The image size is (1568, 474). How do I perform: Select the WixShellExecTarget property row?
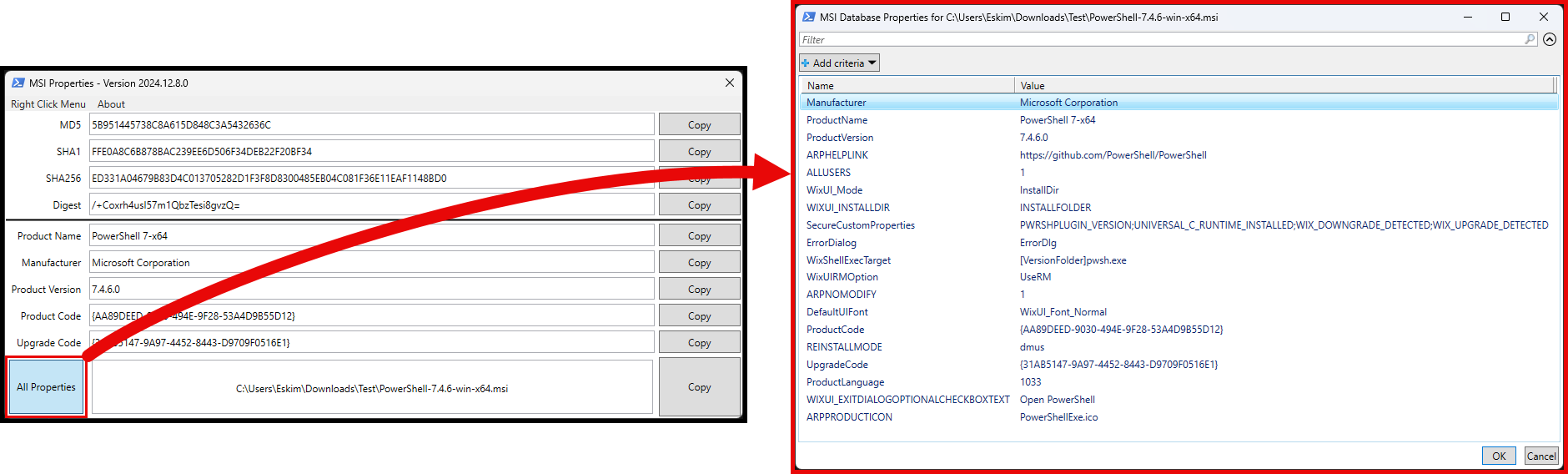(x=1179, y=260)
